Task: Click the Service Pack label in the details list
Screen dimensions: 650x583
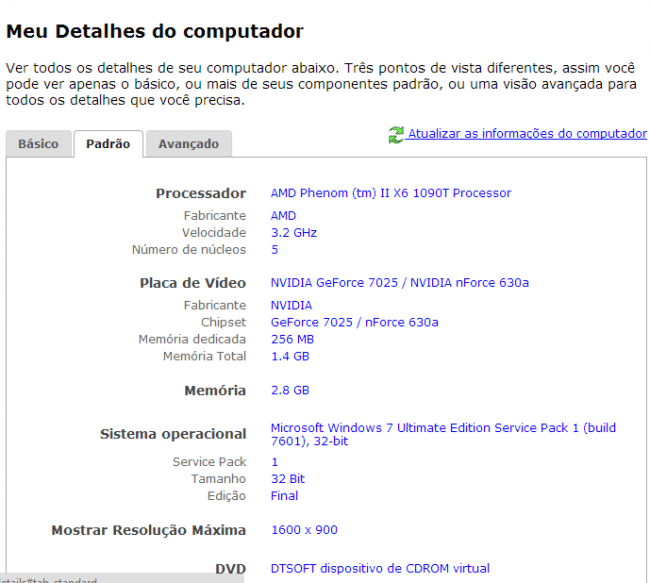Action: (209, 462)
